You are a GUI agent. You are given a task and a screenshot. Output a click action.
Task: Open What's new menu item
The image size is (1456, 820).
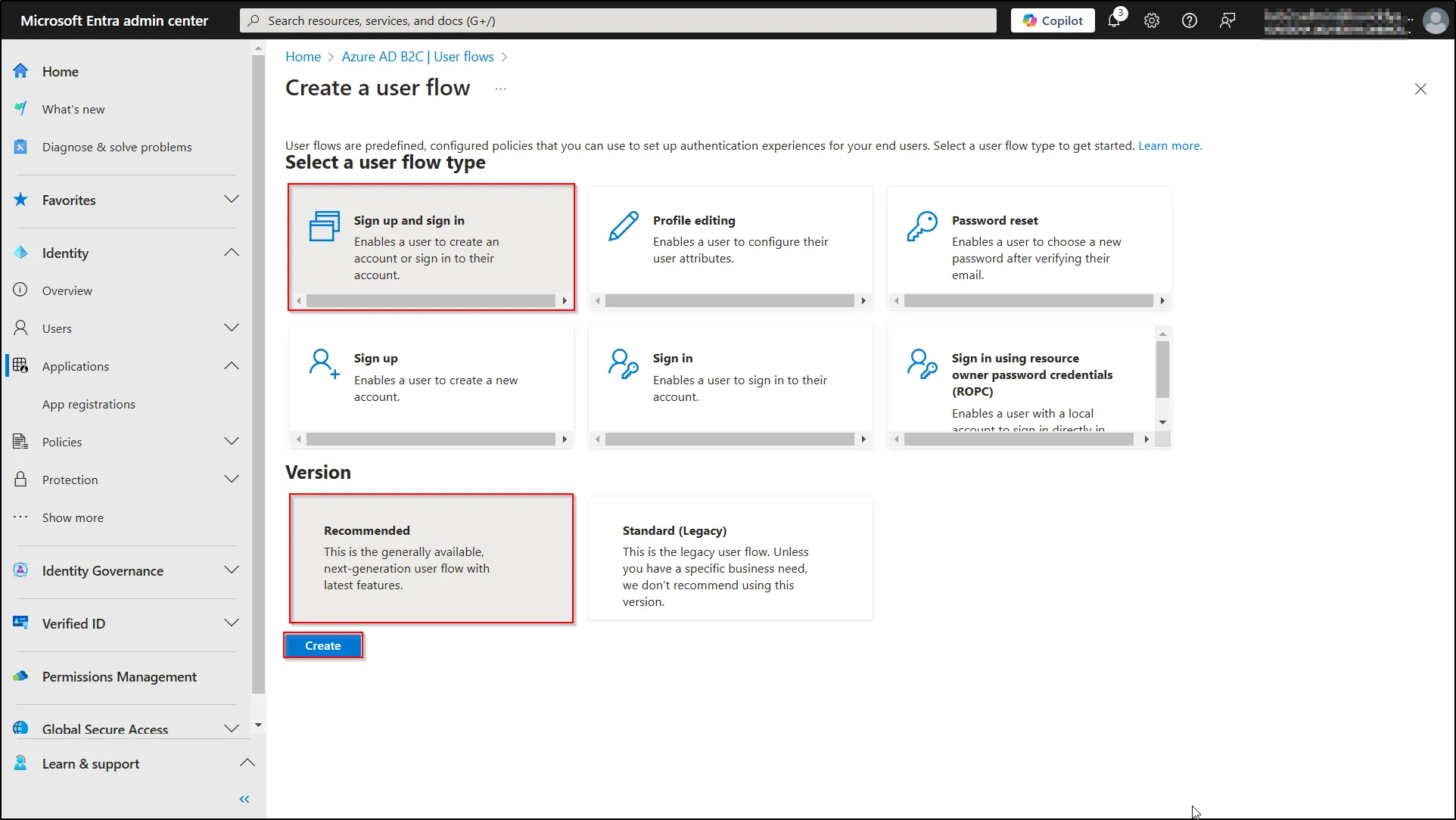point(73,109)
